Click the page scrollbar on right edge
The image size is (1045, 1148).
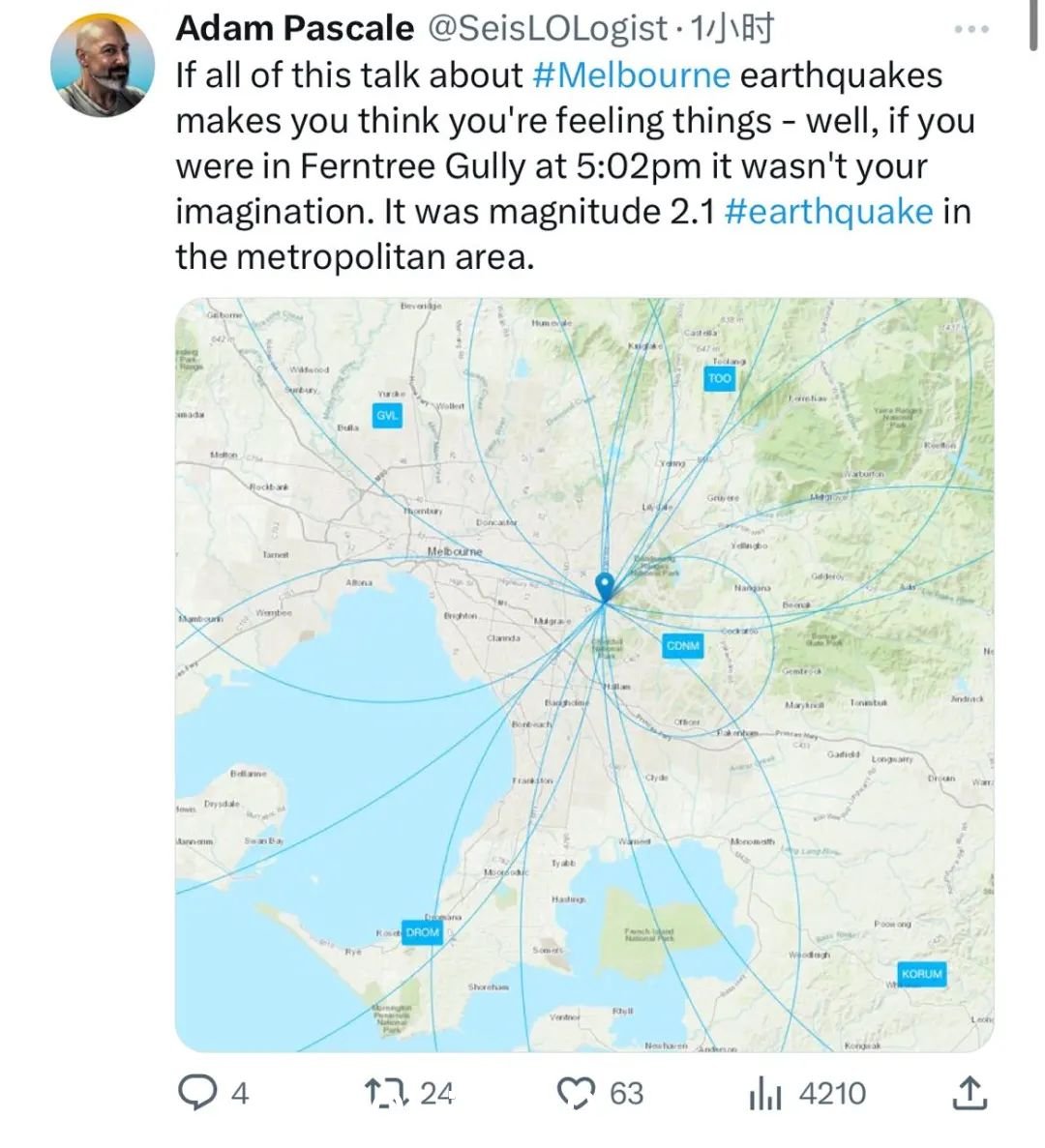pyautogui.click(x=1034, y=25)
